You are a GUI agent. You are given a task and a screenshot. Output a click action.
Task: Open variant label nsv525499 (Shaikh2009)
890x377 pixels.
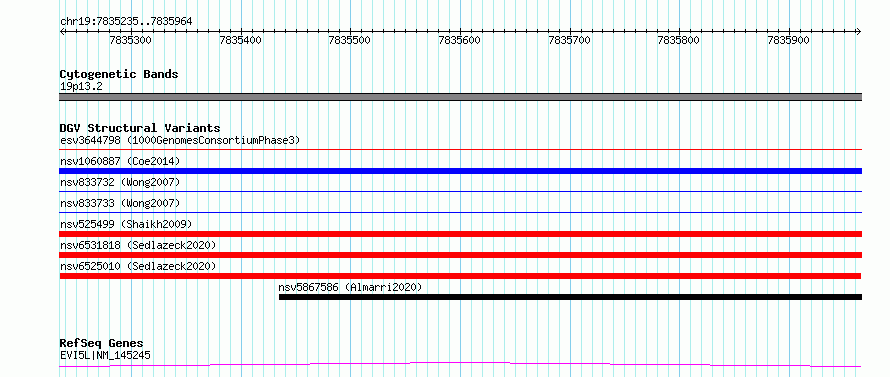(x=126, y=224)
